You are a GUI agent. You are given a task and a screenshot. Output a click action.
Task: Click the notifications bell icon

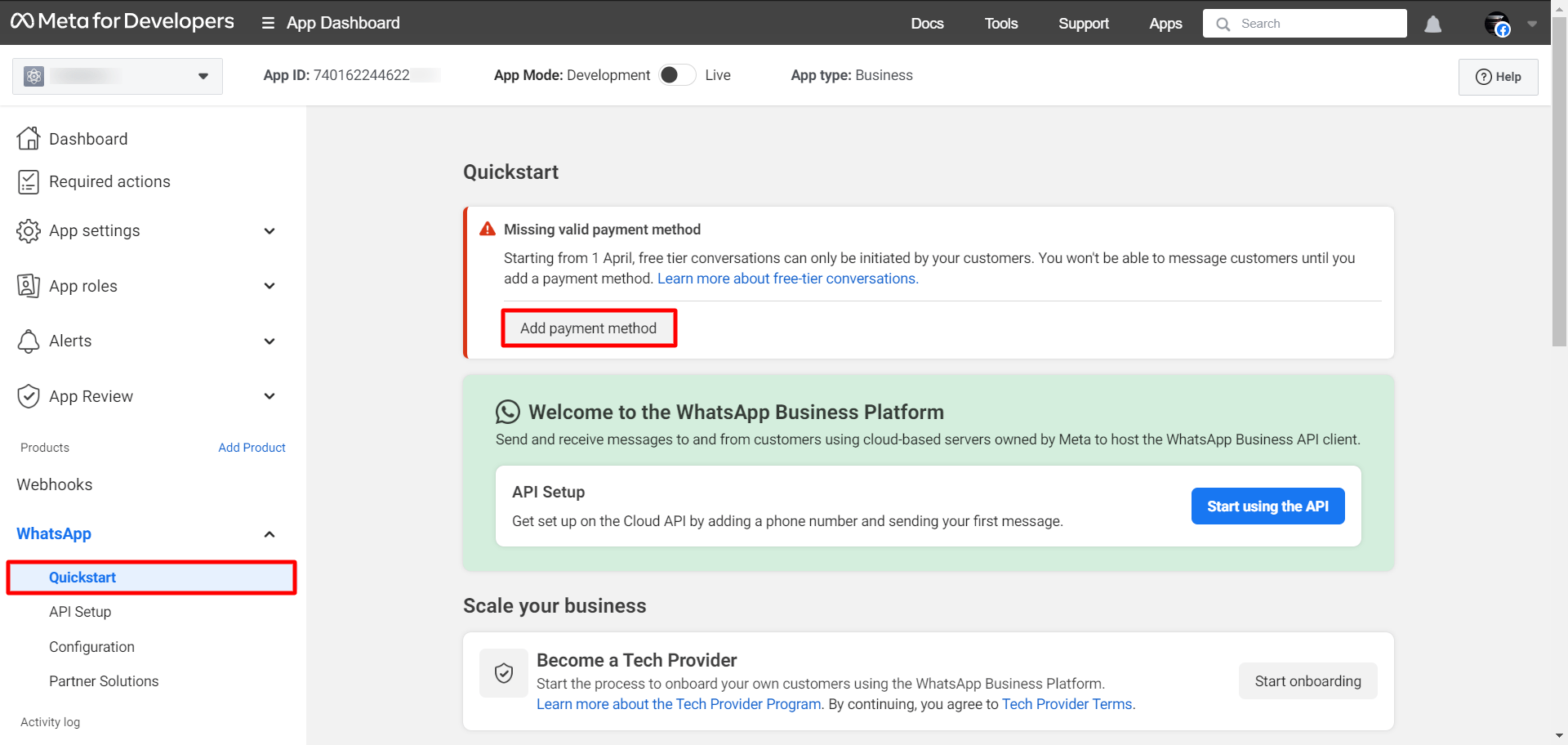(x=1432, y=25)
